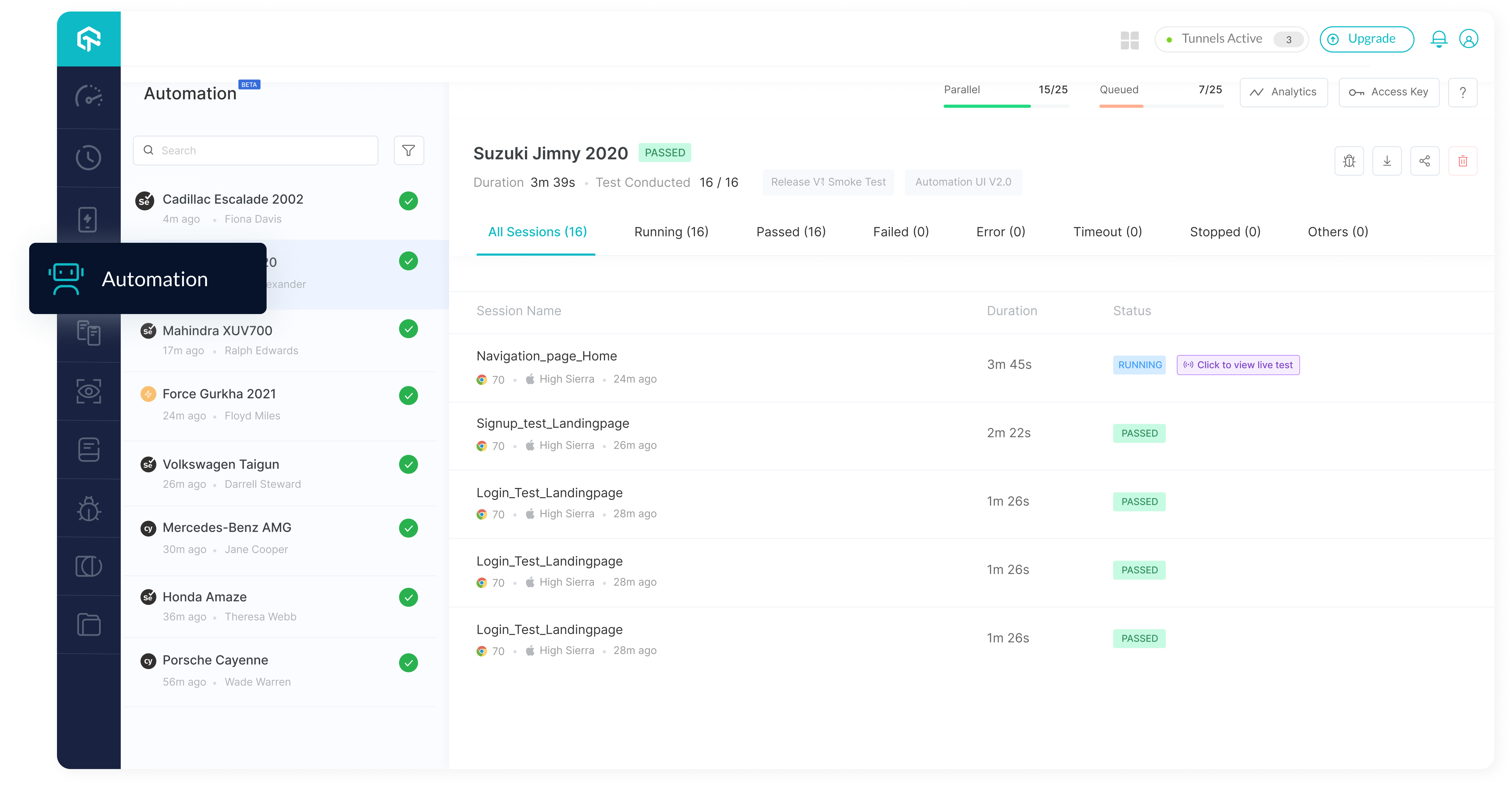Open the notifications bell

click(1439, 39)
